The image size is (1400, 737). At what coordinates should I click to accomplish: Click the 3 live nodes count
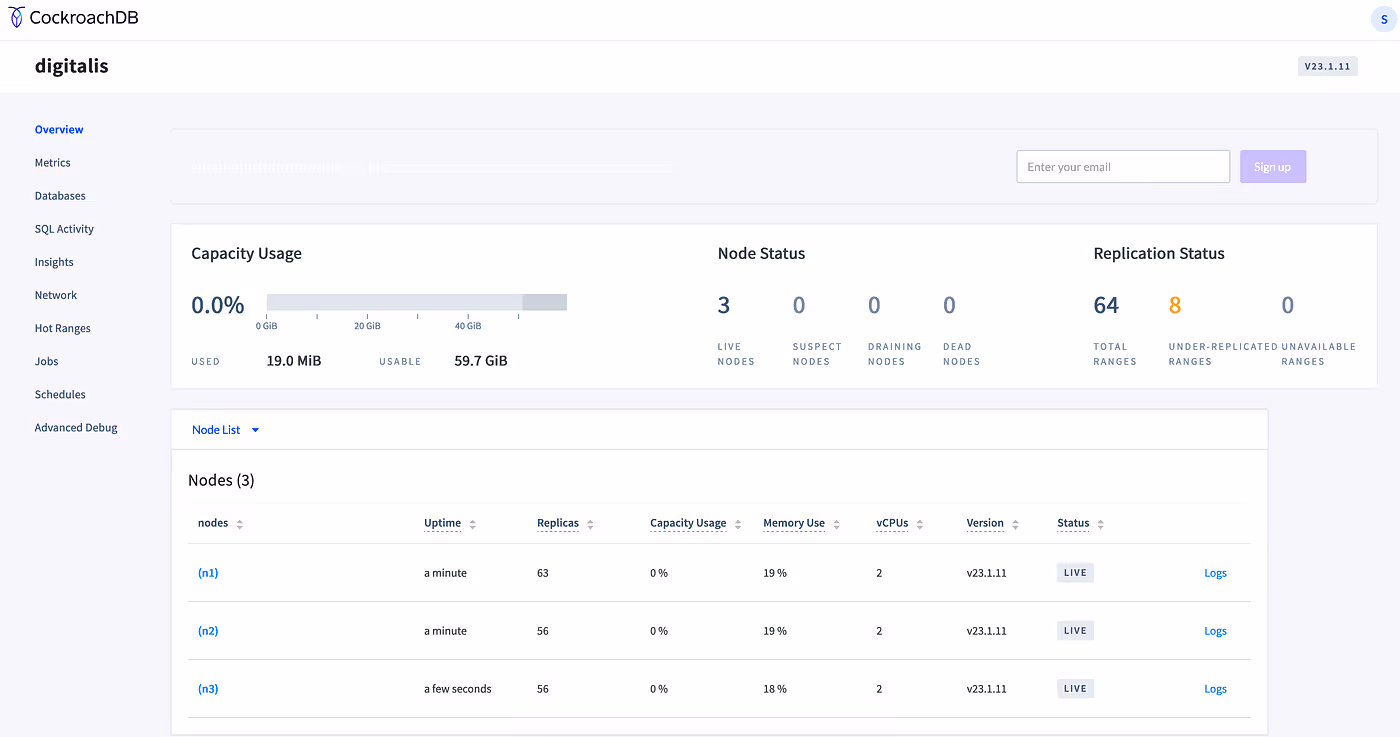724,305
